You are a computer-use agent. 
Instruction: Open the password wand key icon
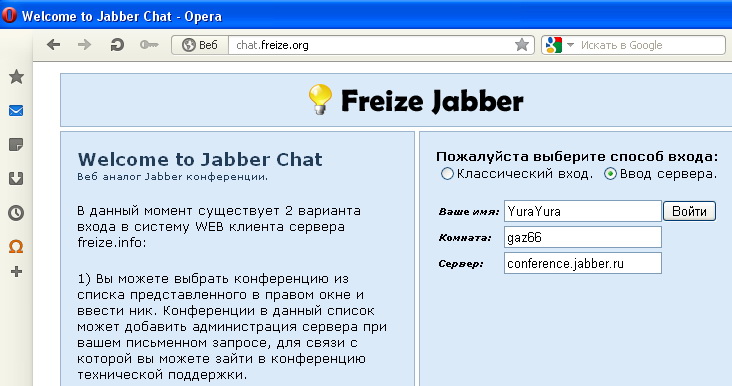point(149,45)
